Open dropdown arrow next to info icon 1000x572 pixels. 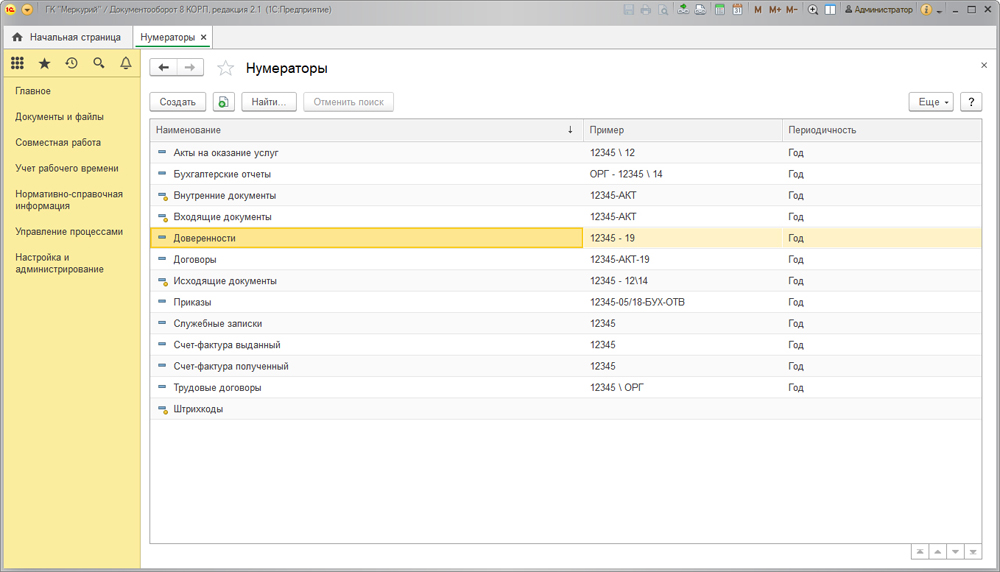tap(941, 10)
